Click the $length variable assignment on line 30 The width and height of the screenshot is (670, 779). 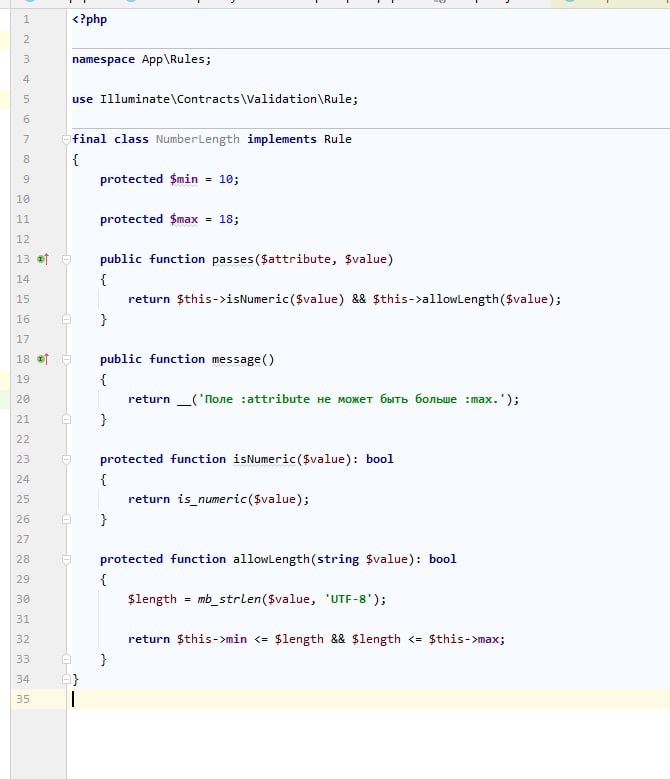pyautogui.click(x=152, y=599)
